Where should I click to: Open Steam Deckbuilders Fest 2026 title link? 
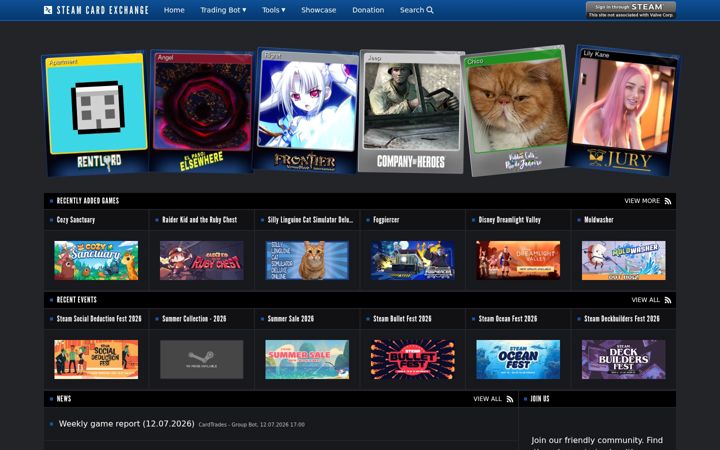click(622, 319)
